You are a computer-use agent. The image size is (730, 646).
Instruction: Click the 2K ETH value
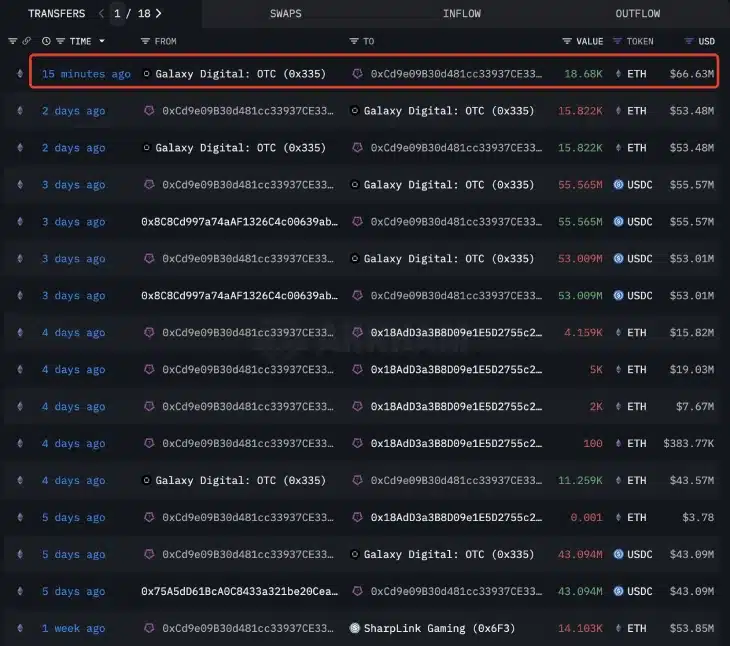click(596, 406)
